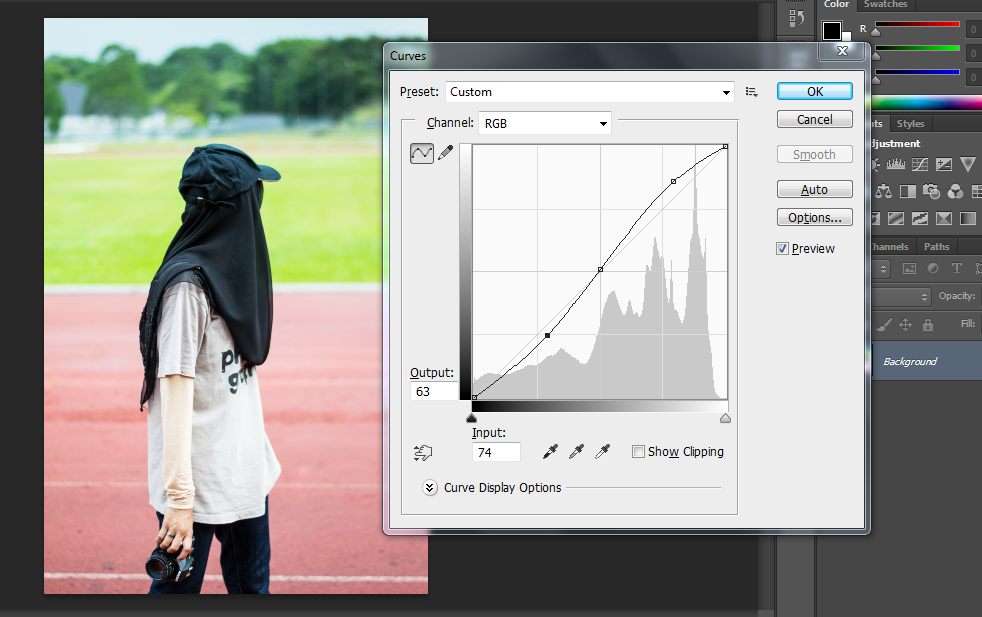Activate the on-image adjustment hand tool

click(423, 452)
